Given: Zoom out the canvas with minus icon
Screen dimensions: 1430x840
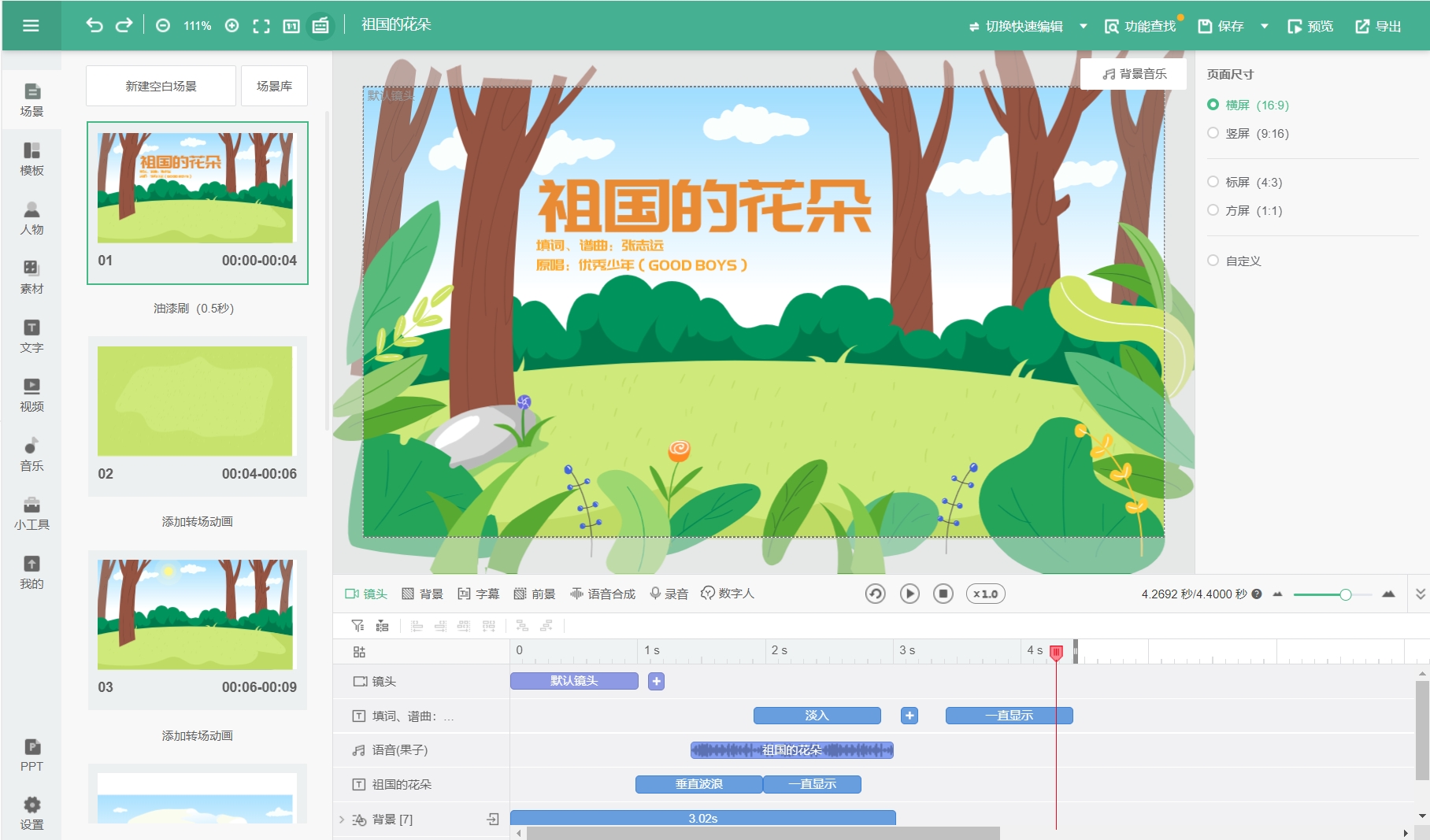Looking at the screenshot, I should pyautogui.click(x=163, y=26).
